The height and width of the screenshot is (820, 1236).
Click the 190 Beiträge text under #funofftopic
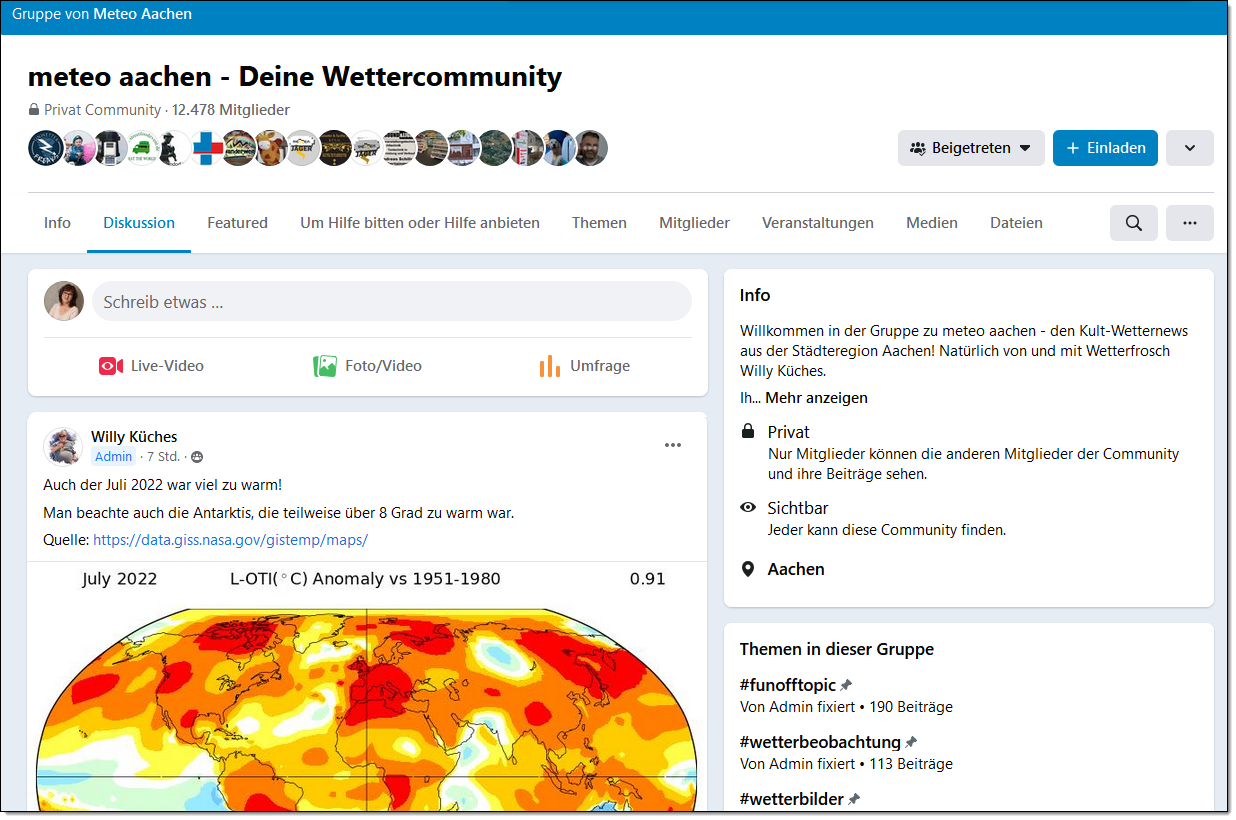911,707
